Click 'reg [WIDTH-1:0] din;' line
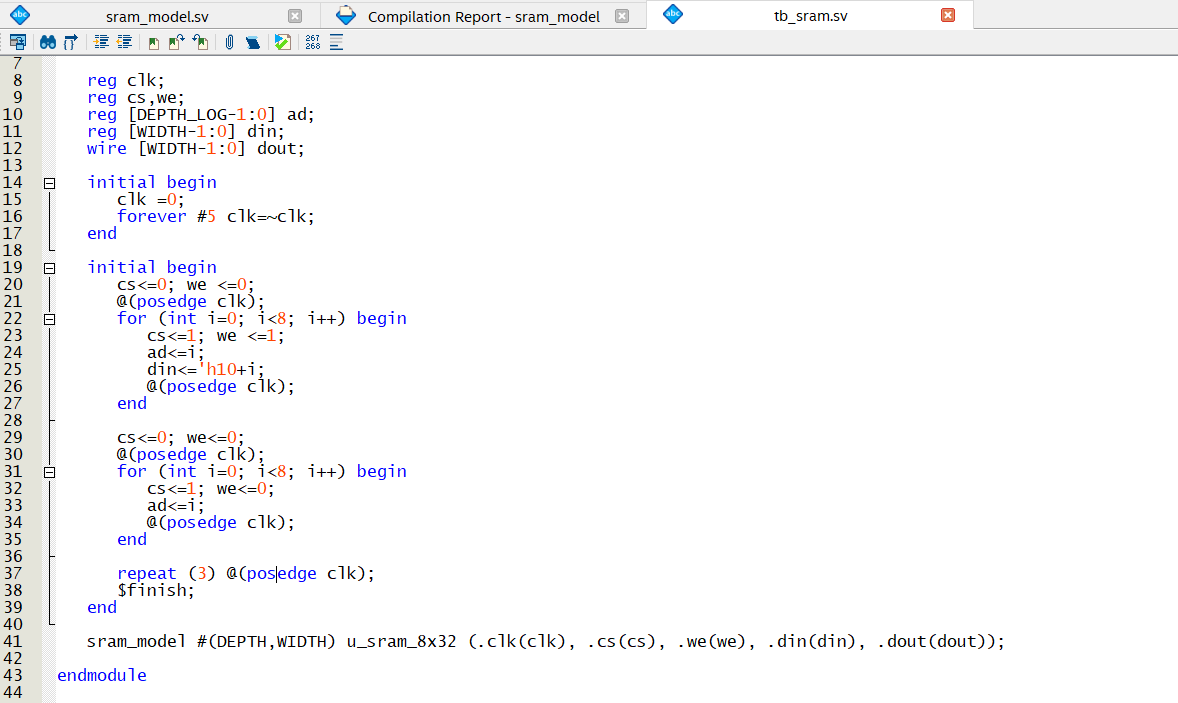The width and height of the screenshot is (1178, 703). tap(186, 131)
